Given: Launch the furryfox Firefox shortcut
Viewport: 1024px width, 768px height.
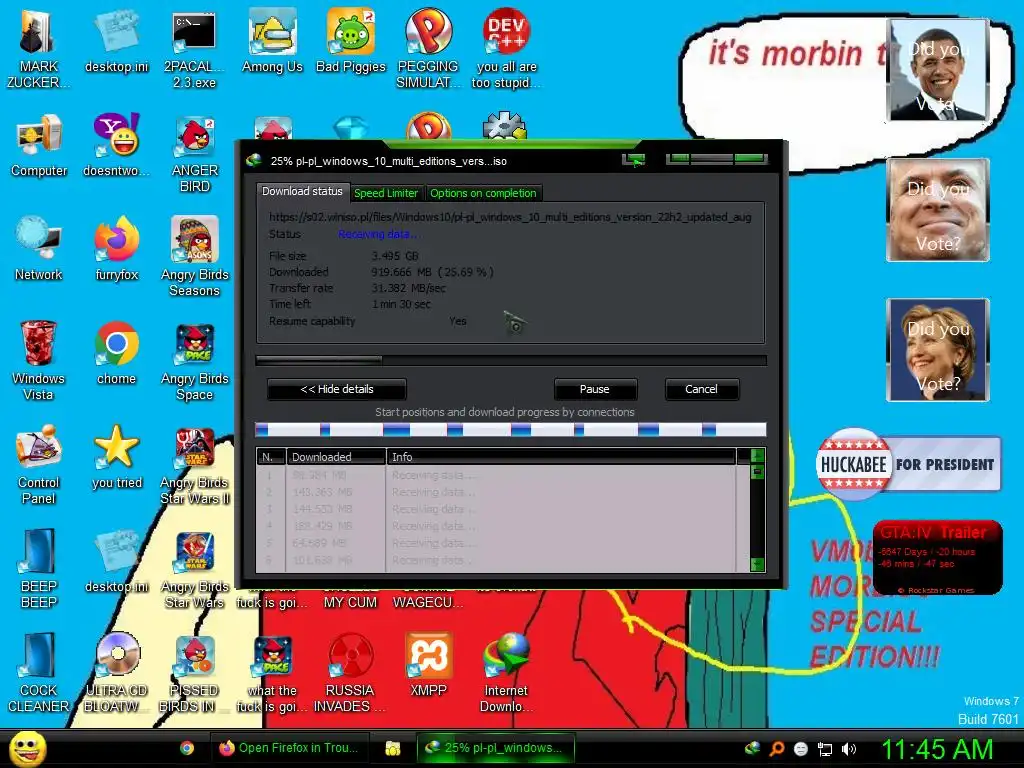Looking at the screenshot, I should tap(116, 250).
